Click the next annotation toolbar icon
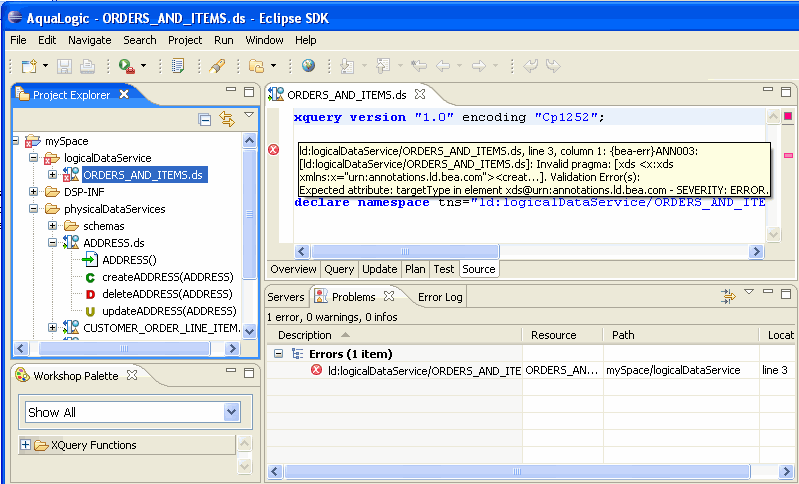The image size is (799, 484). click(x=348, y=66)
